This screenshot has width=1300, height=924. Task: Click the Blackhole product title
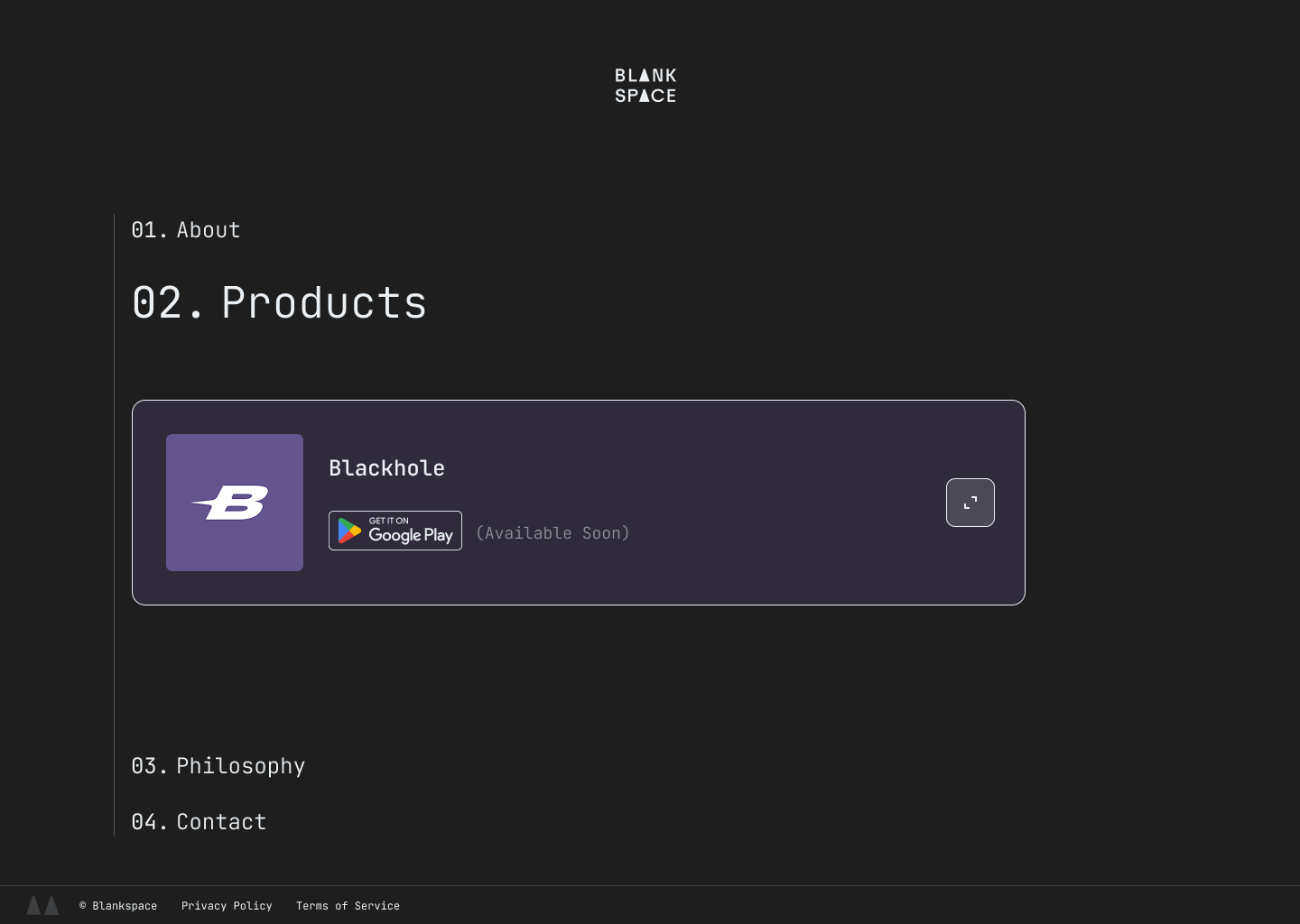386,468
